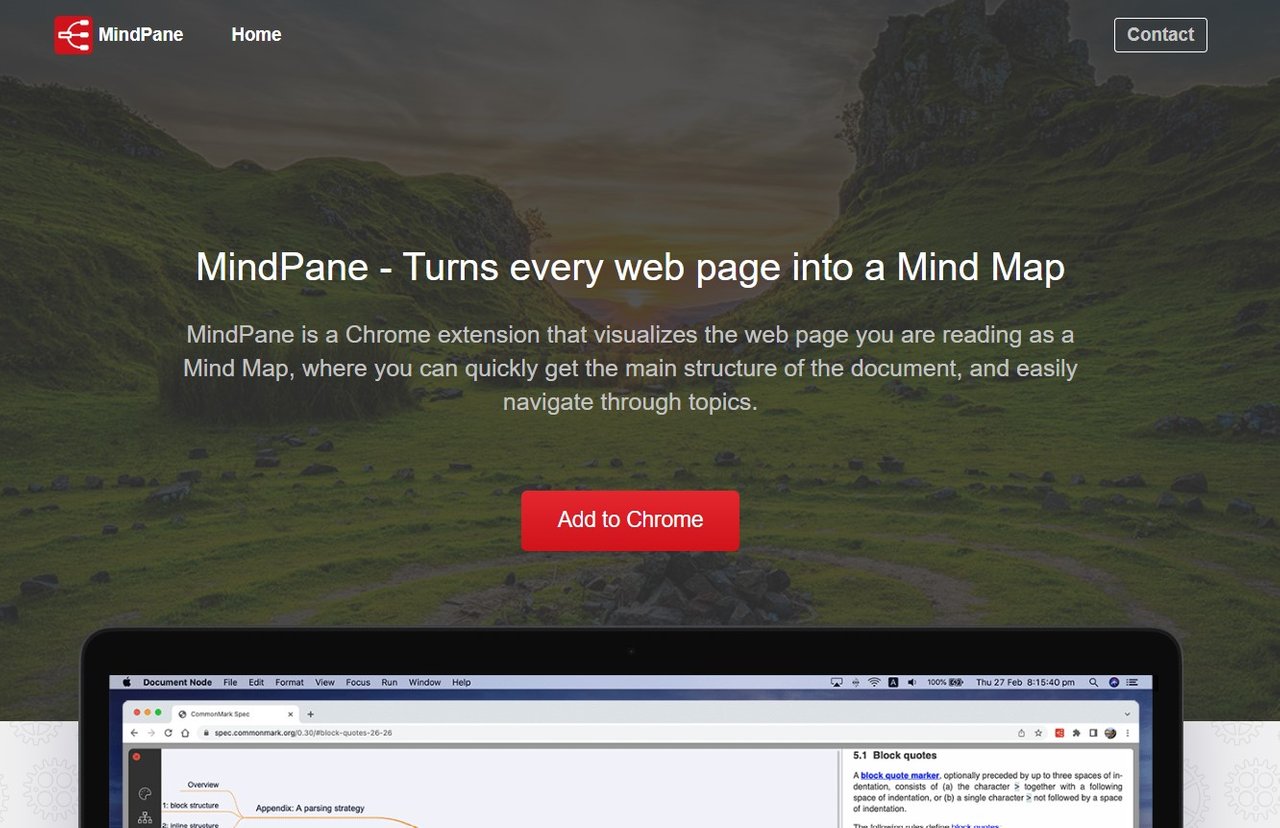Click the browser reload icon
The width and height of the screenshot is (1280, 828).
(x=168, y=733)
